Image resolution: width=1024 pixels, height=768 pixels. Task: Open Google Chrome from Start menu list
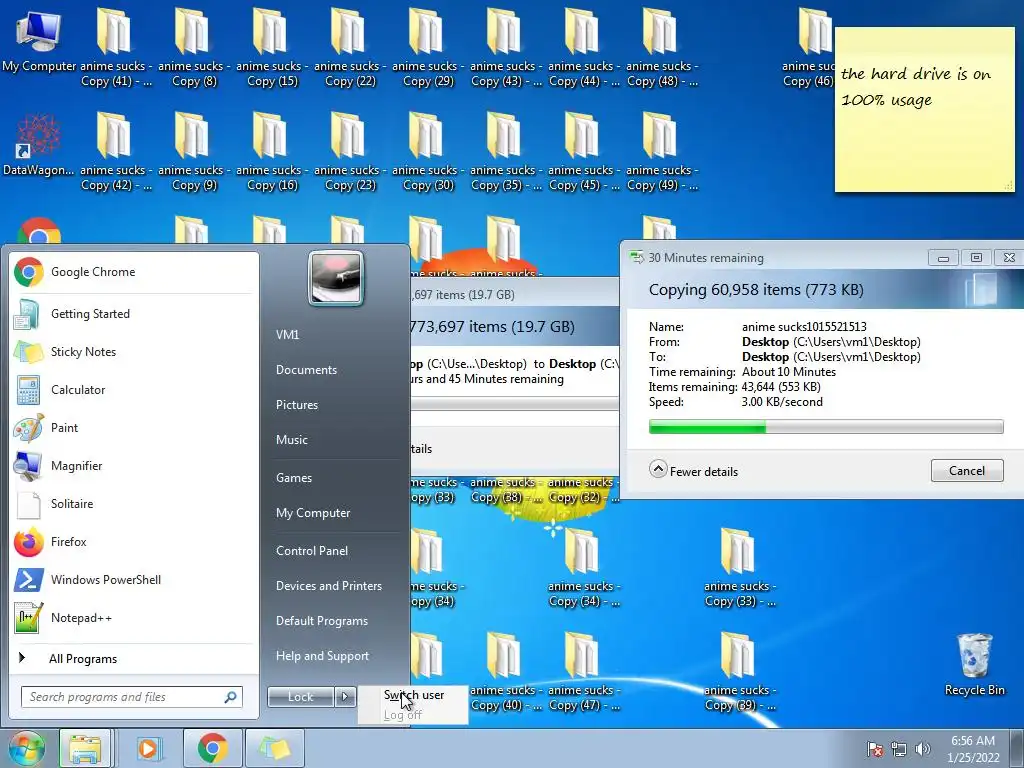[x=134, y=272]
